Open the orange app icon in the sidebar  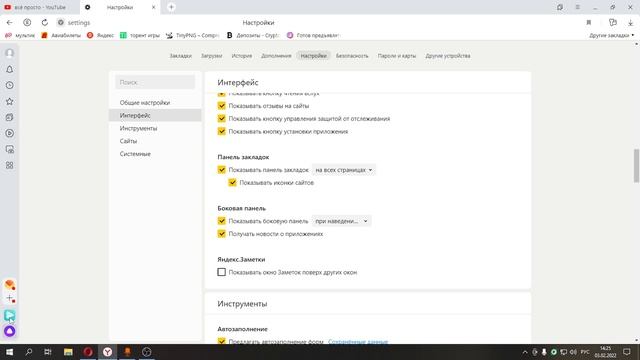click(x=10, y=284)
